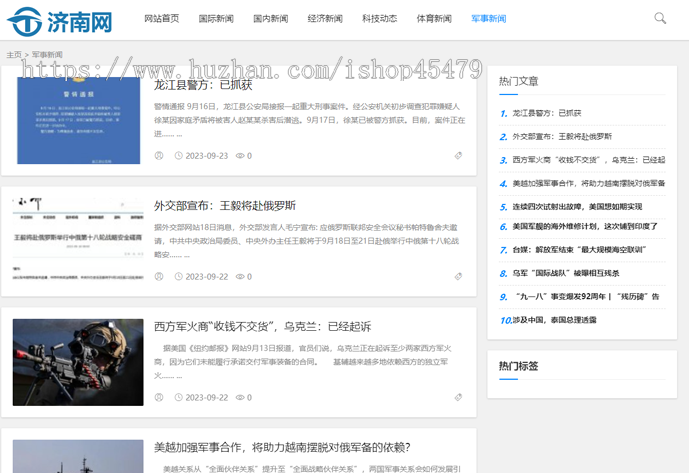
Task: Click the 热门文章 sidebar heading
Action: click(519, 81)
